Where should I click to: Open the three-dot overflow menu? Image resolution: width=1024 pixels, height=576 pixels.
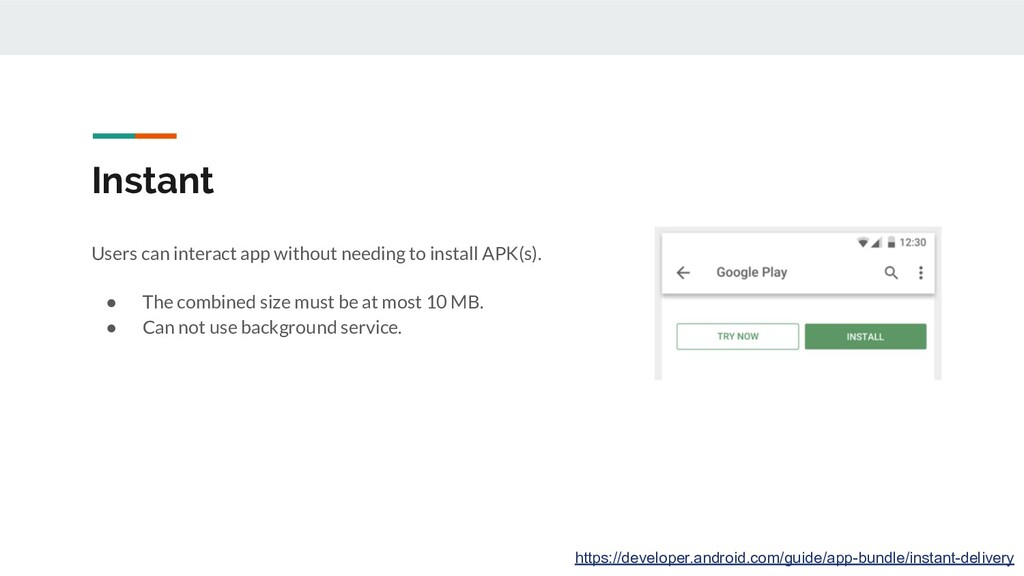(x=920, y=272)
